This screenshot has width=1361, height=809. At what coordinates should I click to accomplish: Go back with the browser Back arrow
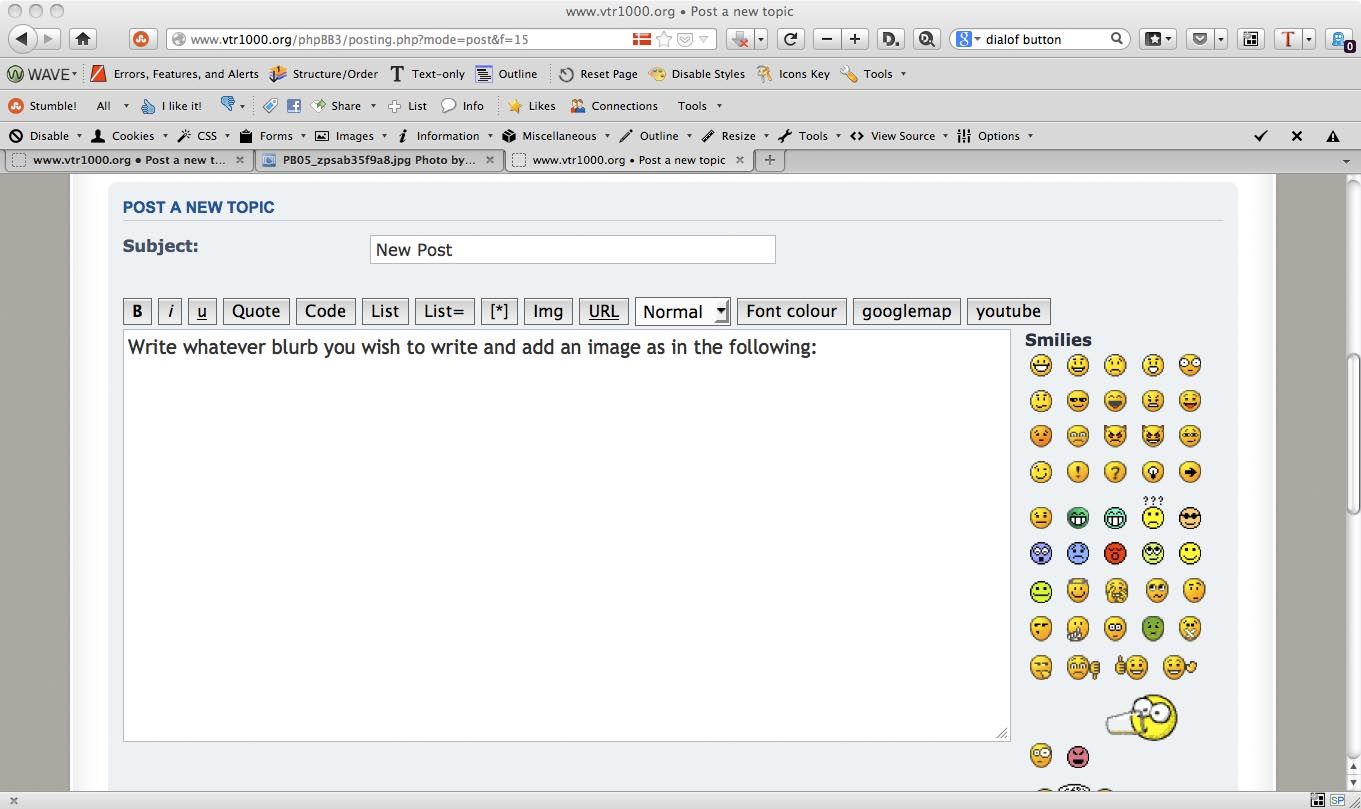click(x=21, y=39)
